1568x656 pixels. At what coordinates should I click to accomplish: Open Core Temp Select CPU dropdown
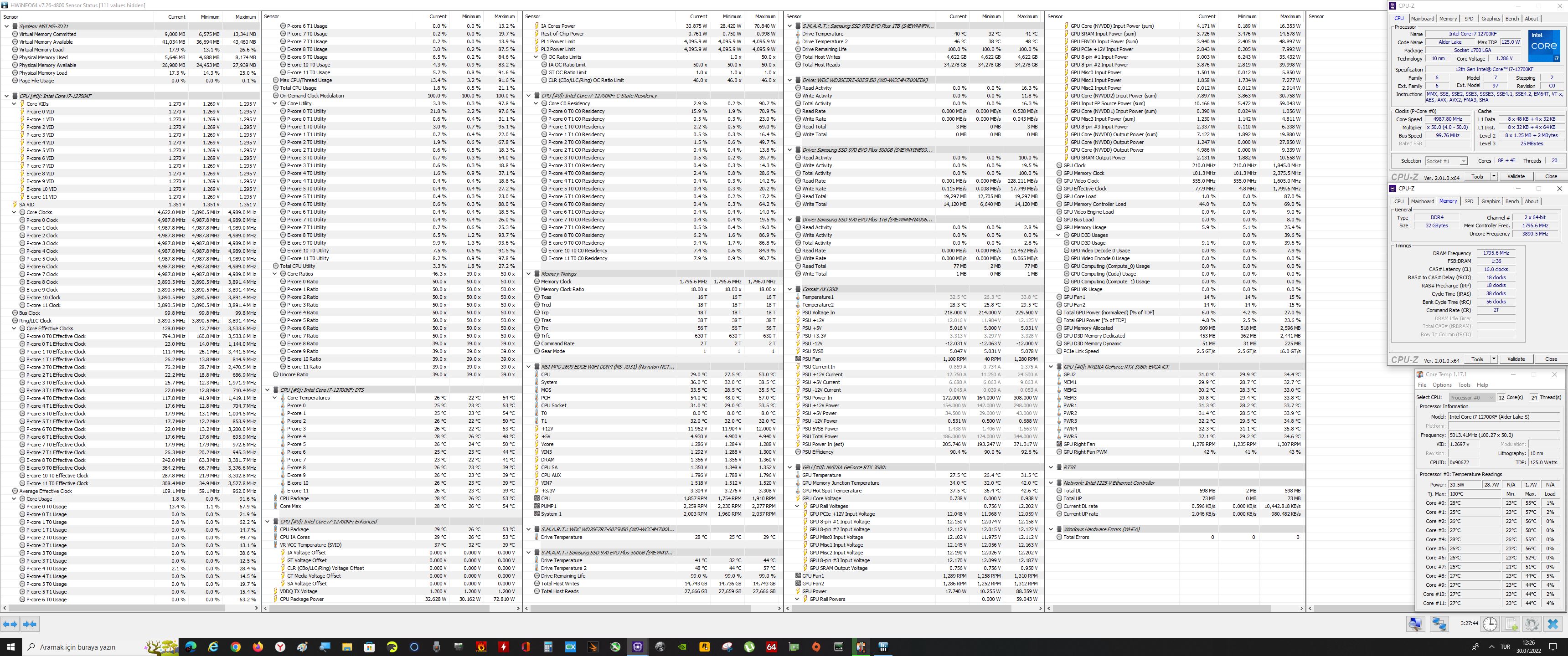[x=1471, y=397]
